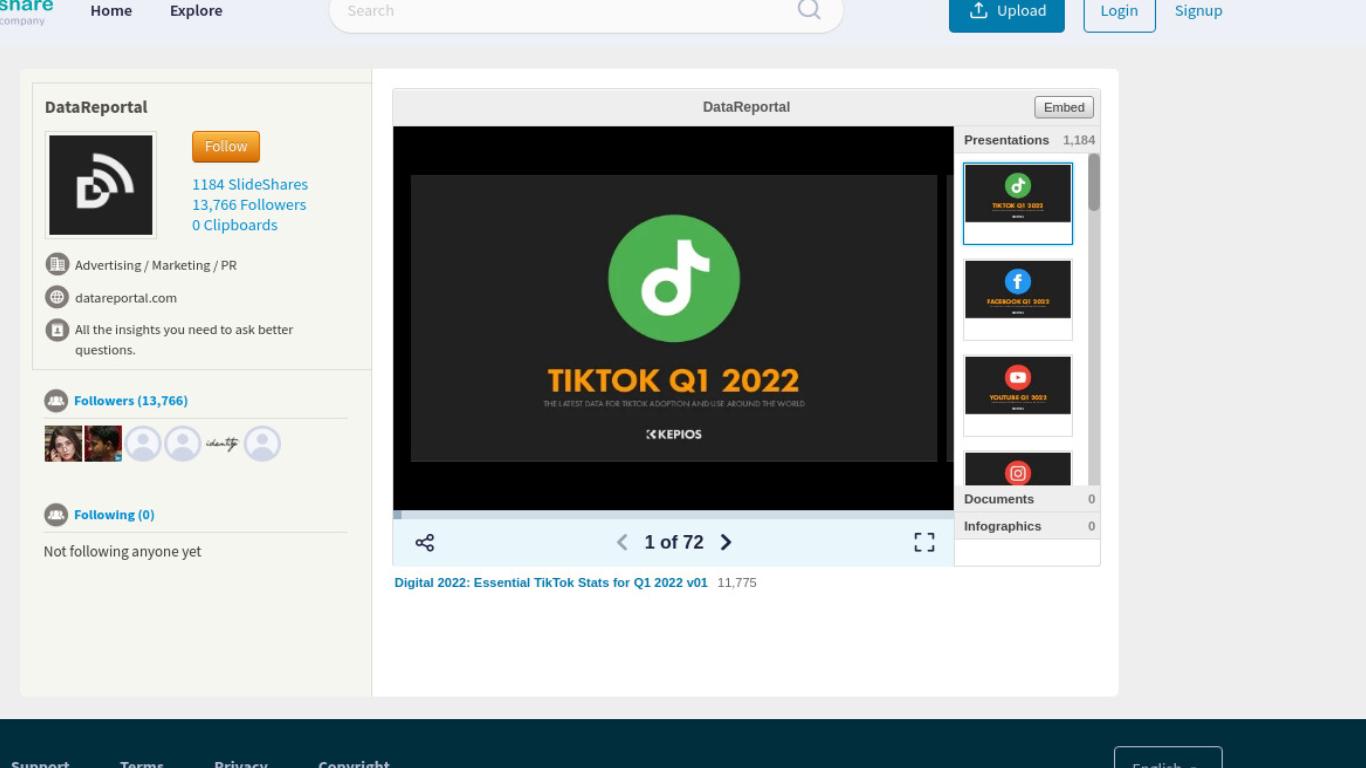Advance to next slide arrow
The height and width of the screenshot is (768, 1366).
point(726,542)
